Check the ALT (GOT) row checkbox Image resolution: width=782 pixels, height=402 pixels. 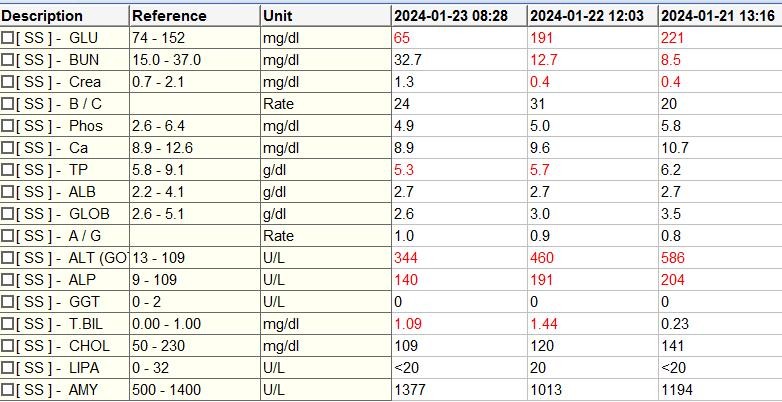7,258
